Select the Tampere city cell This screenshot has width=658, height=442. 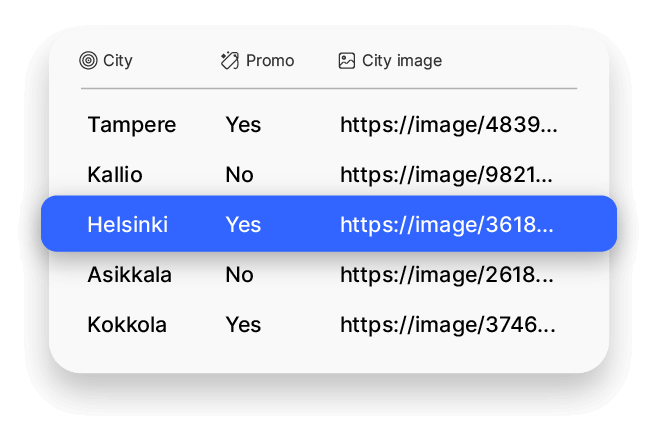tap(131, 125)
